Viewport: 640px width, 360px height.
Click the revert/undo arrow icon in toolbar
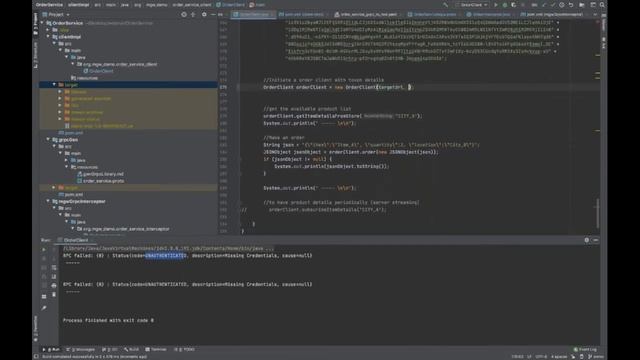click(571, 5)
